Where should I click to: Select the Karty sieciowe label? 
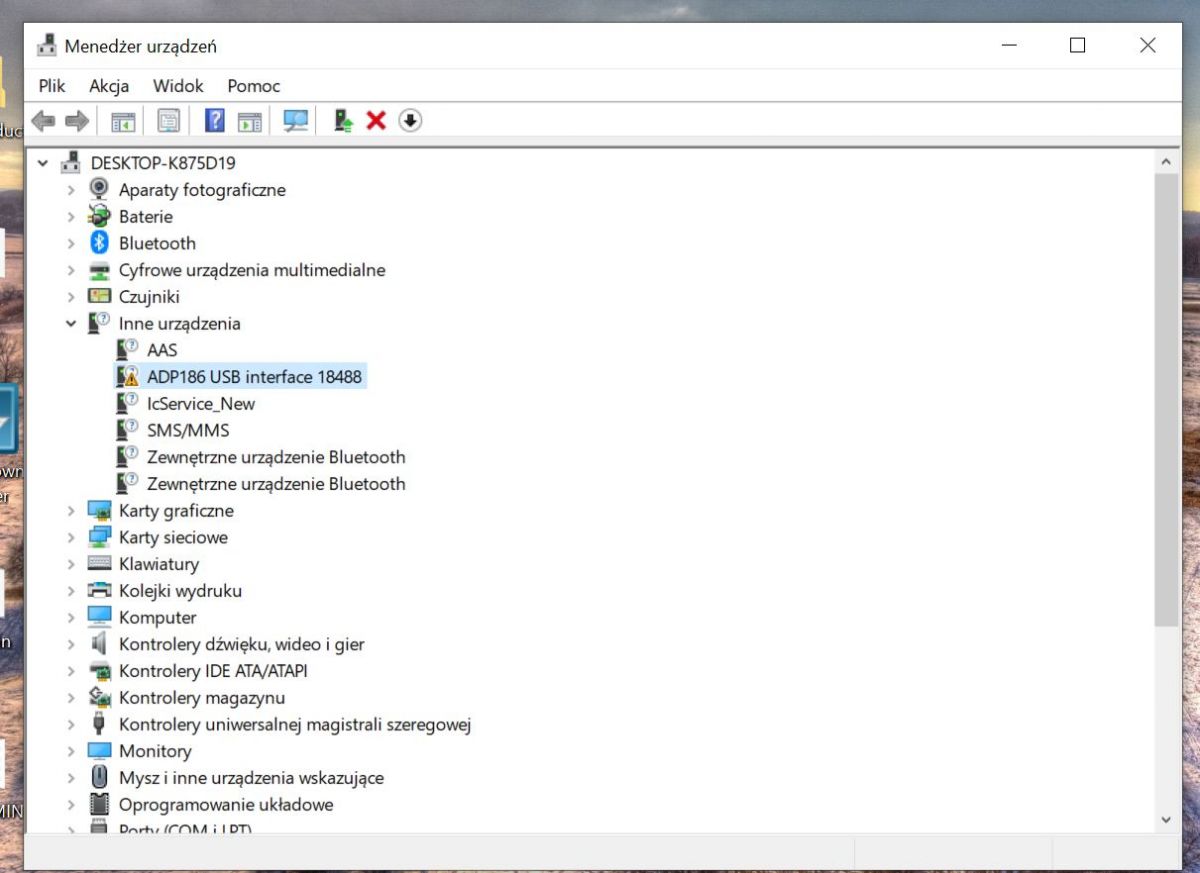point(173,537)
